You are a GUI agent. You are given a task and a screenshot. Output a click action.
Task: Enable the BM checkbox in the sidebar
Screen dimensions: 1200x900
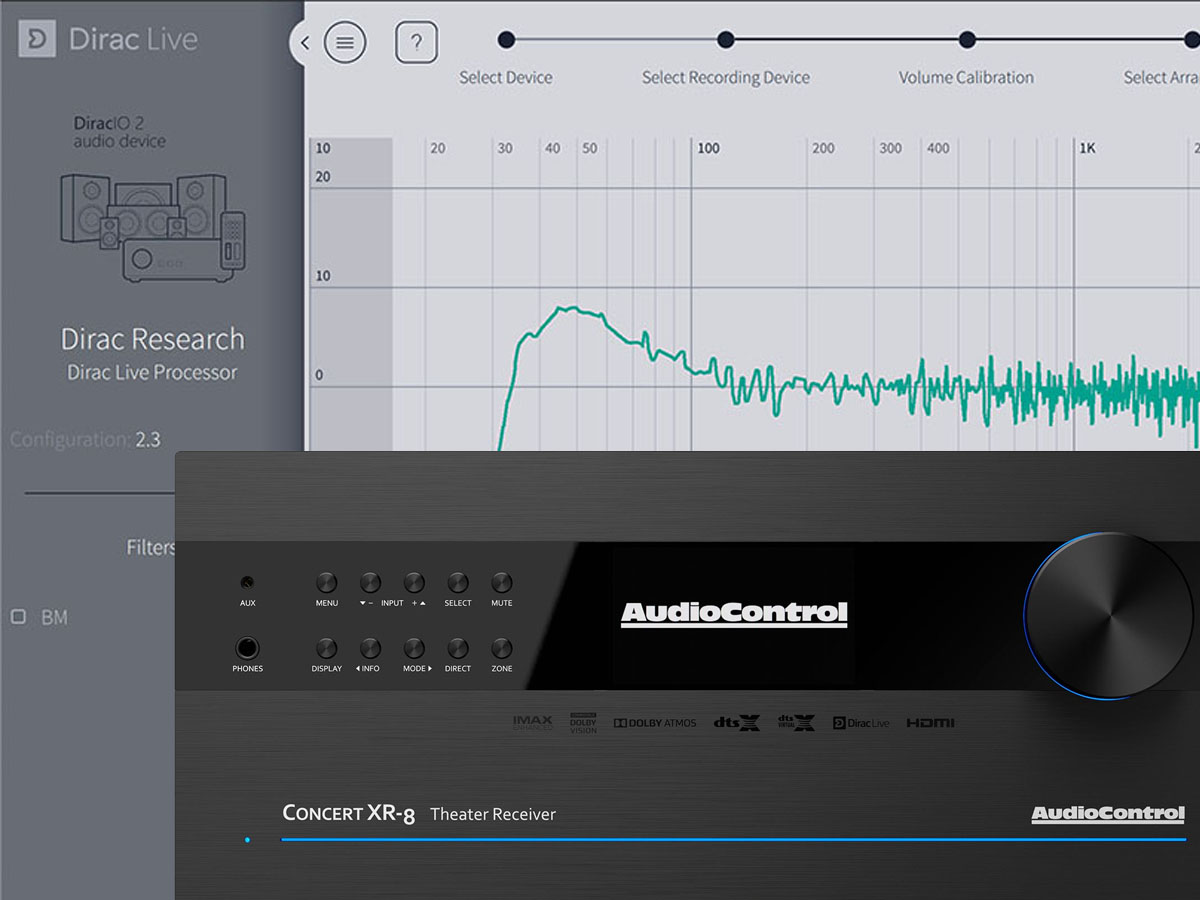17,617
